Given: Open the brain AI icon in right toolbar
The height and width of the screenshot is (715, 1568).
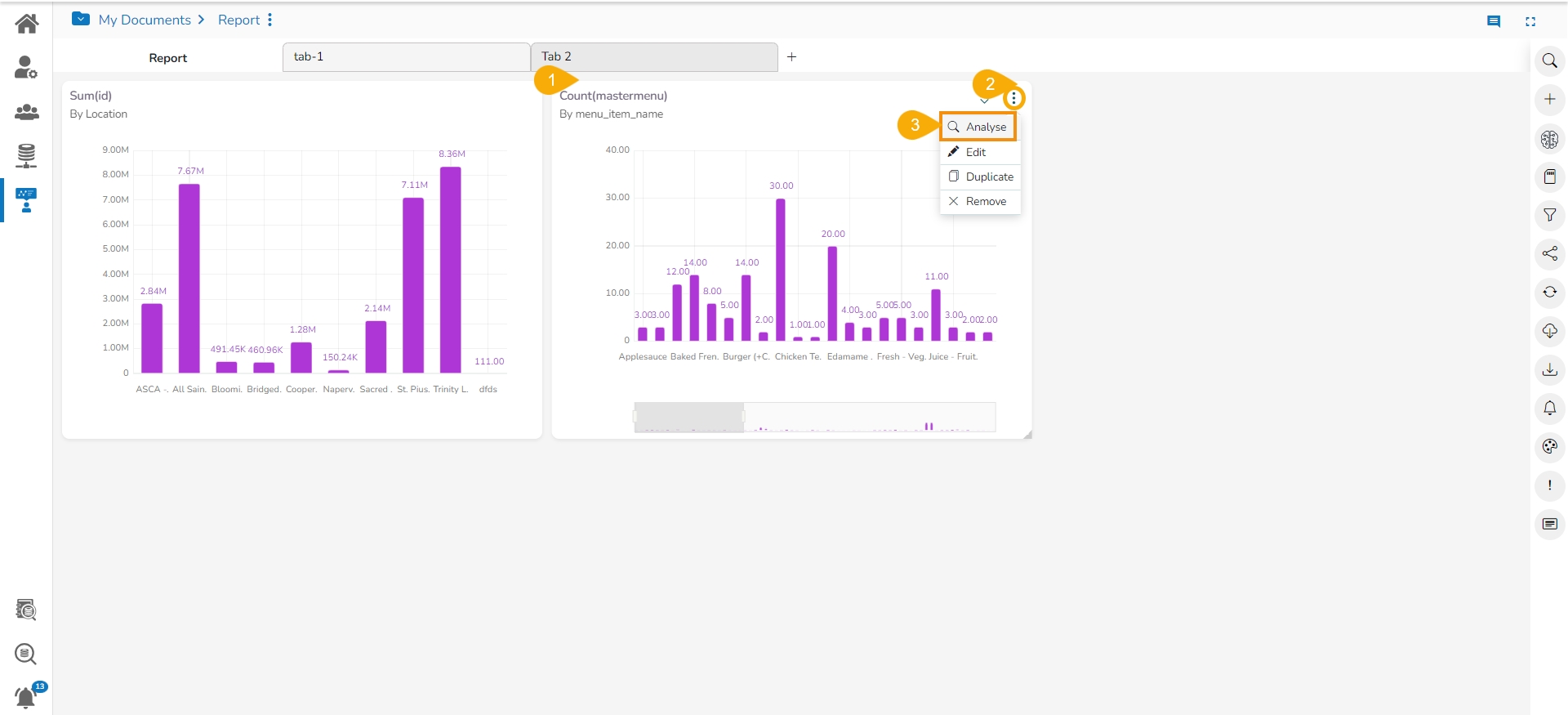Looking at the screenshot, I should (x=1549, y=139).
